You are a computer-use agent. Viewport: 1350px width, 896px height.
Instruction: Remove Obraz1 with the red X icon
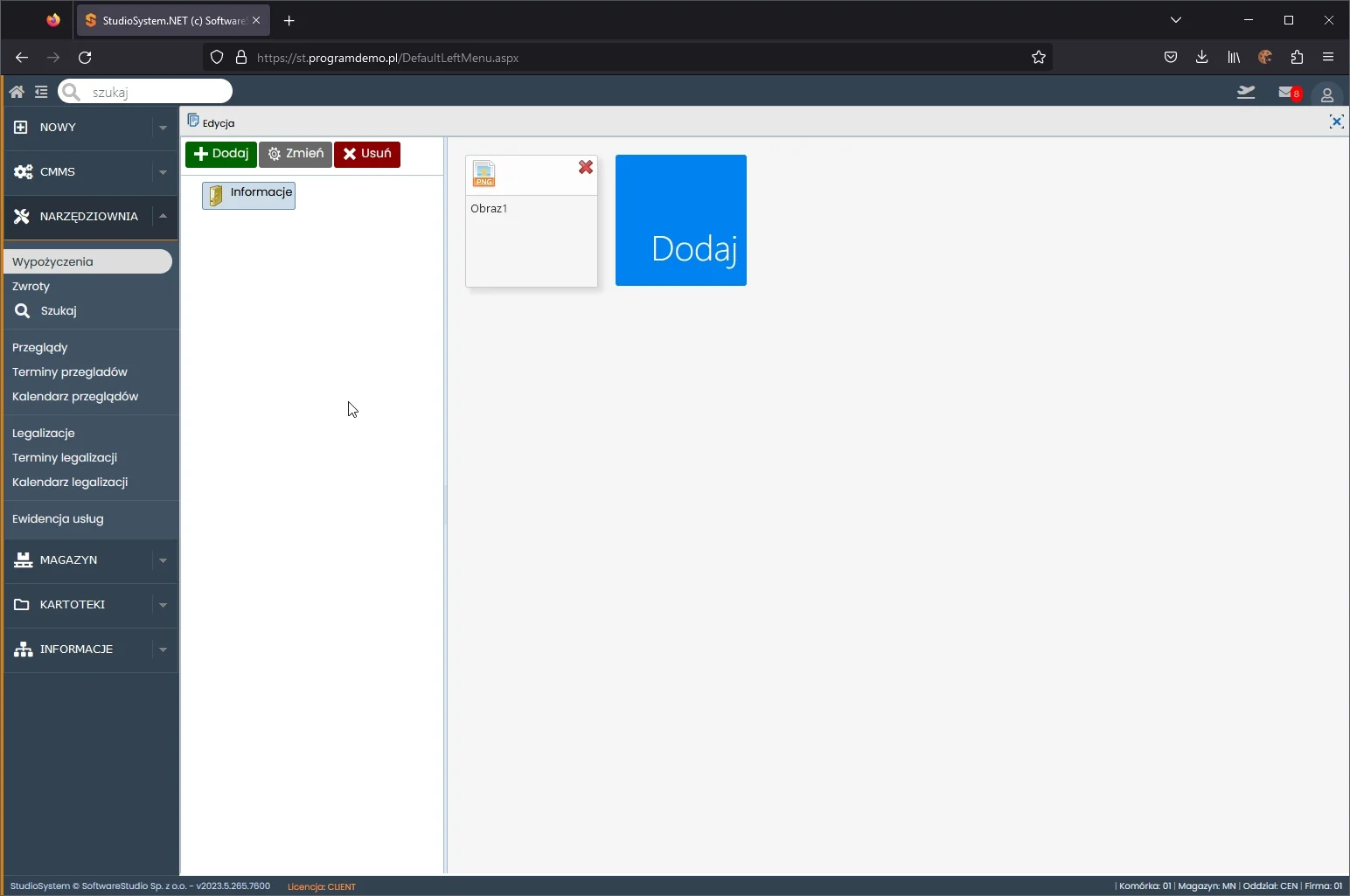tap(586, 167)
